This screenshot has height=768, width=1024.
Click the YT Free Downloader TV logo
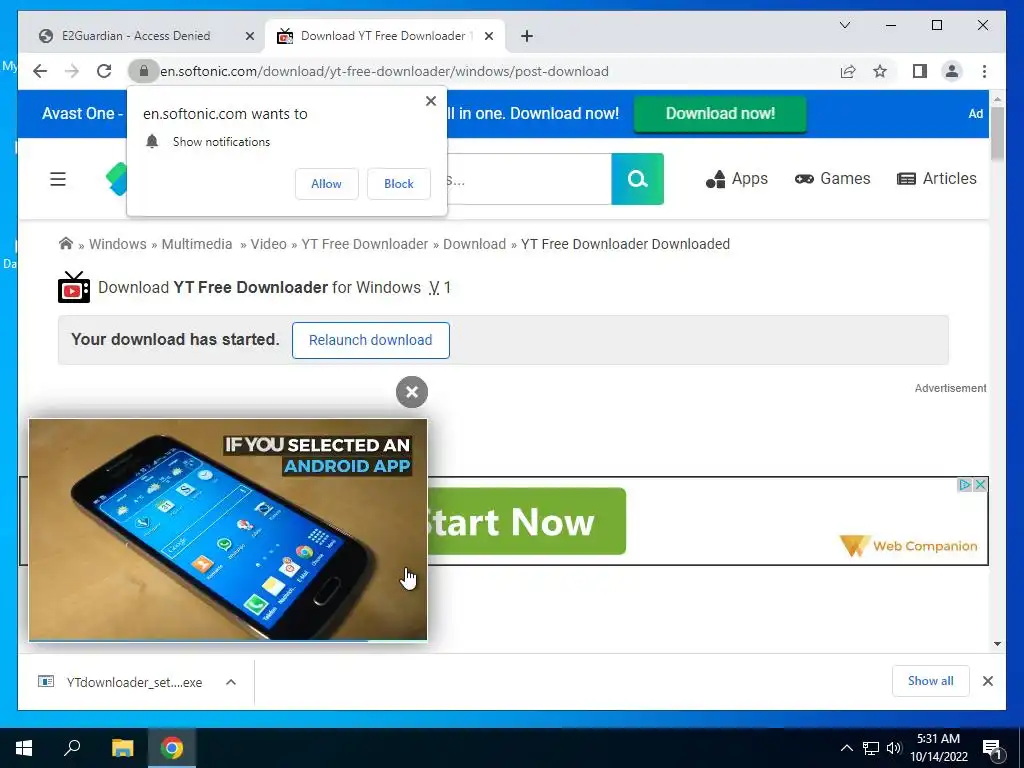74,287
